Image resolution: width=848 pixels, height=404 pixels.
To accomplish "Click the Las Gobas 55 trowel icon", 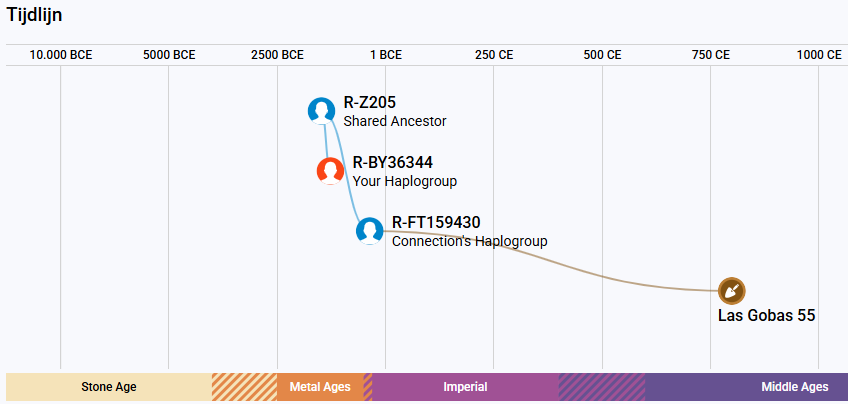I will (x=732, y=291).
